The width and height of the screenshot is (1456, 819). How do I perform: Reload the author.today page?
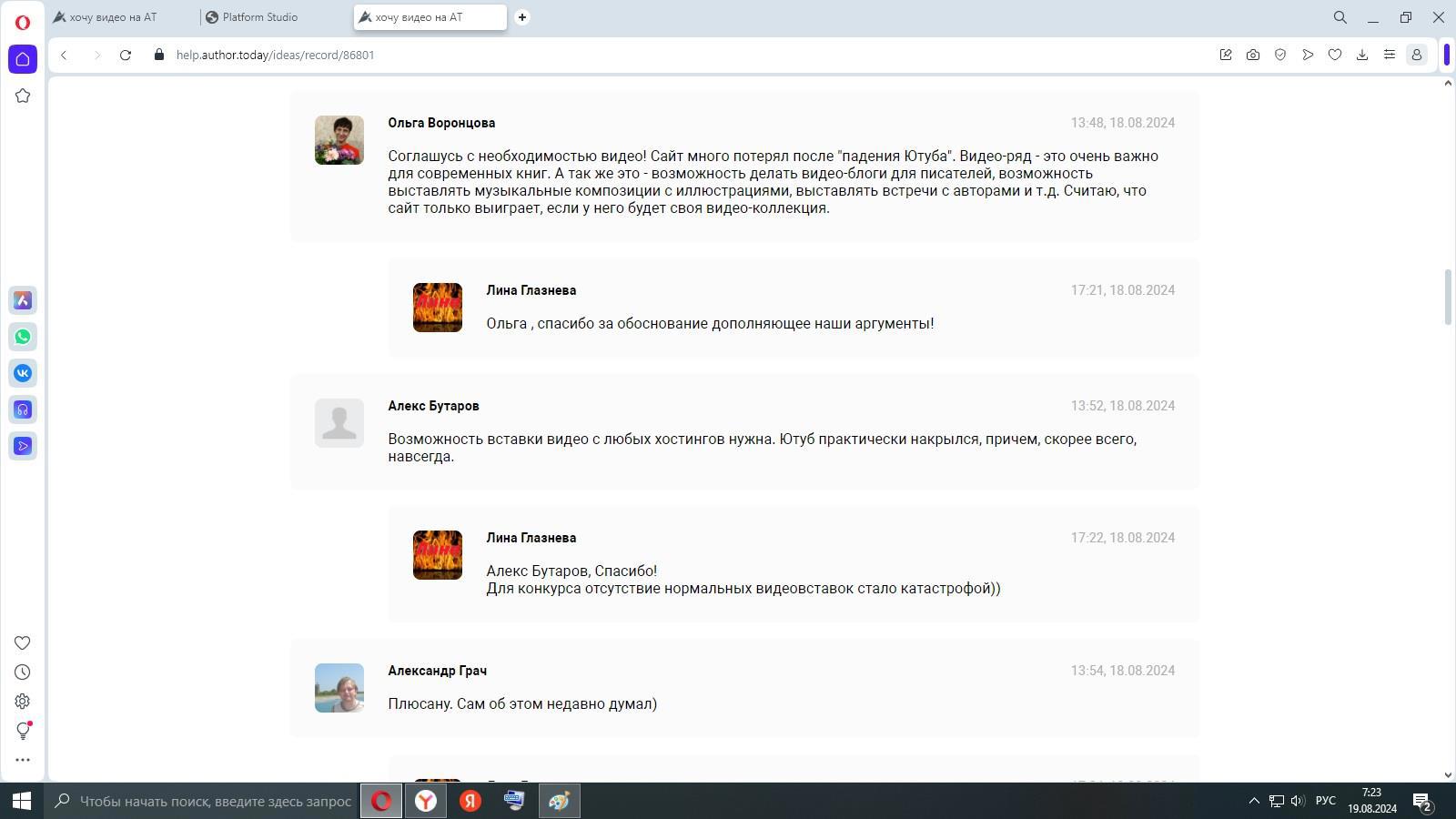tap(126, 55)
